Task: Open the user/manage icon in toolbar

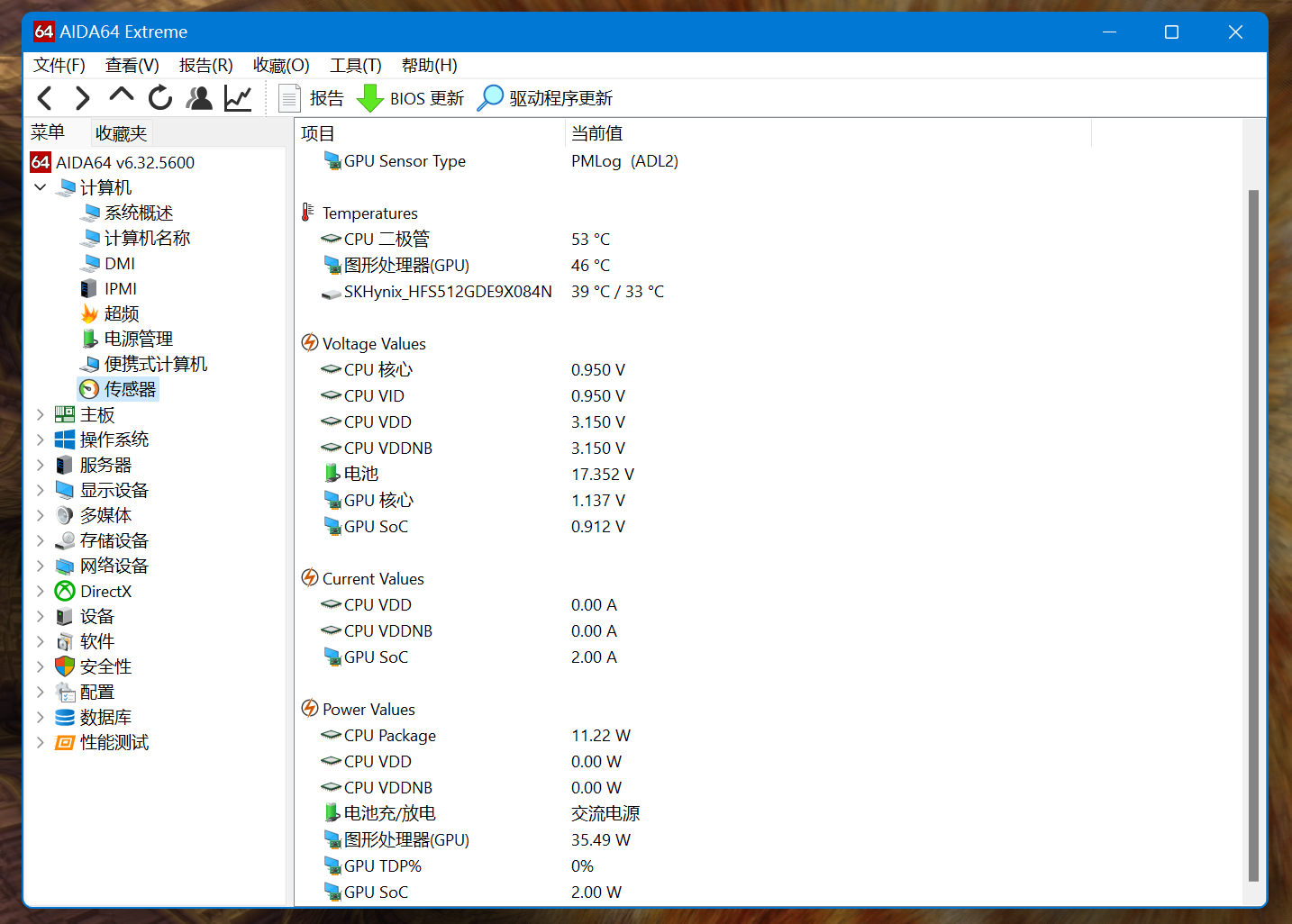Action: click(199, 97)
